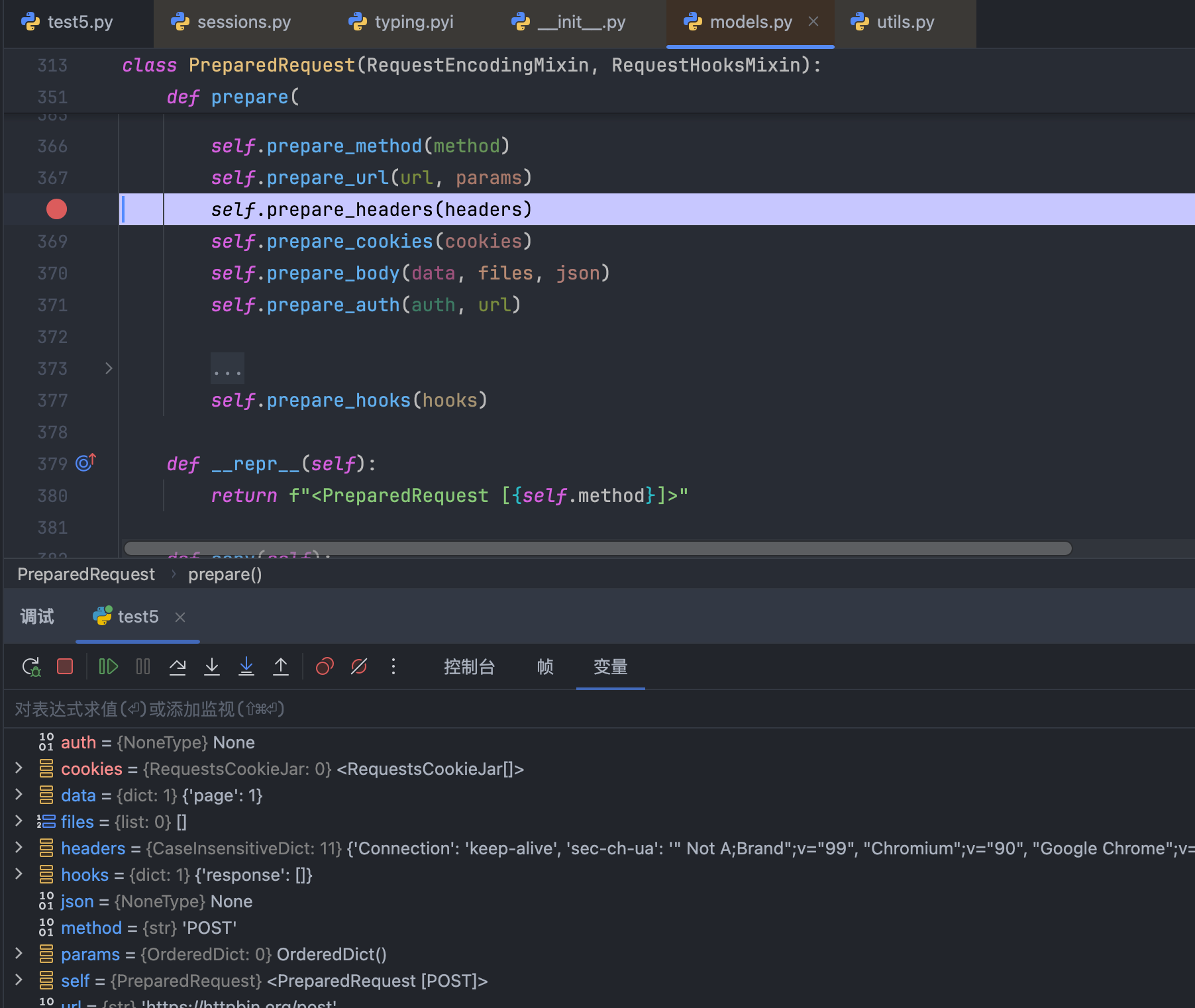
Task: Resume program execution
Action: tap(108, 666)
